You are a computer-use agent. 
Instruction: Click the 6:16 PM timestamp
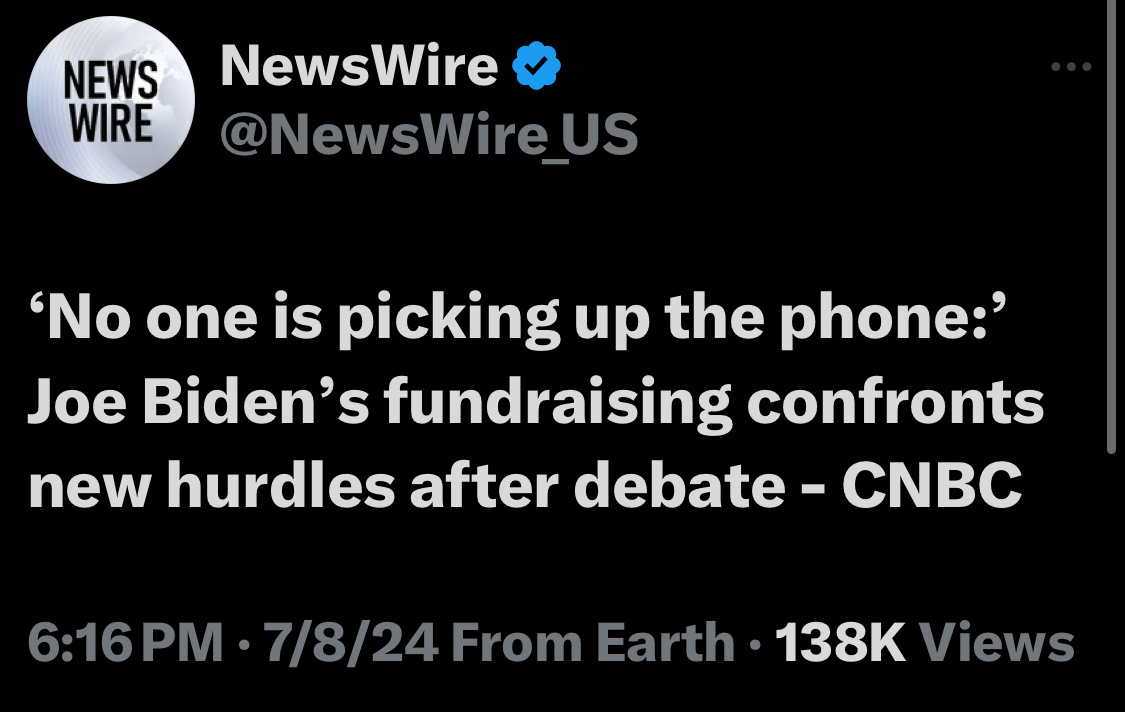pyautogui.click(x=125, y=643)
